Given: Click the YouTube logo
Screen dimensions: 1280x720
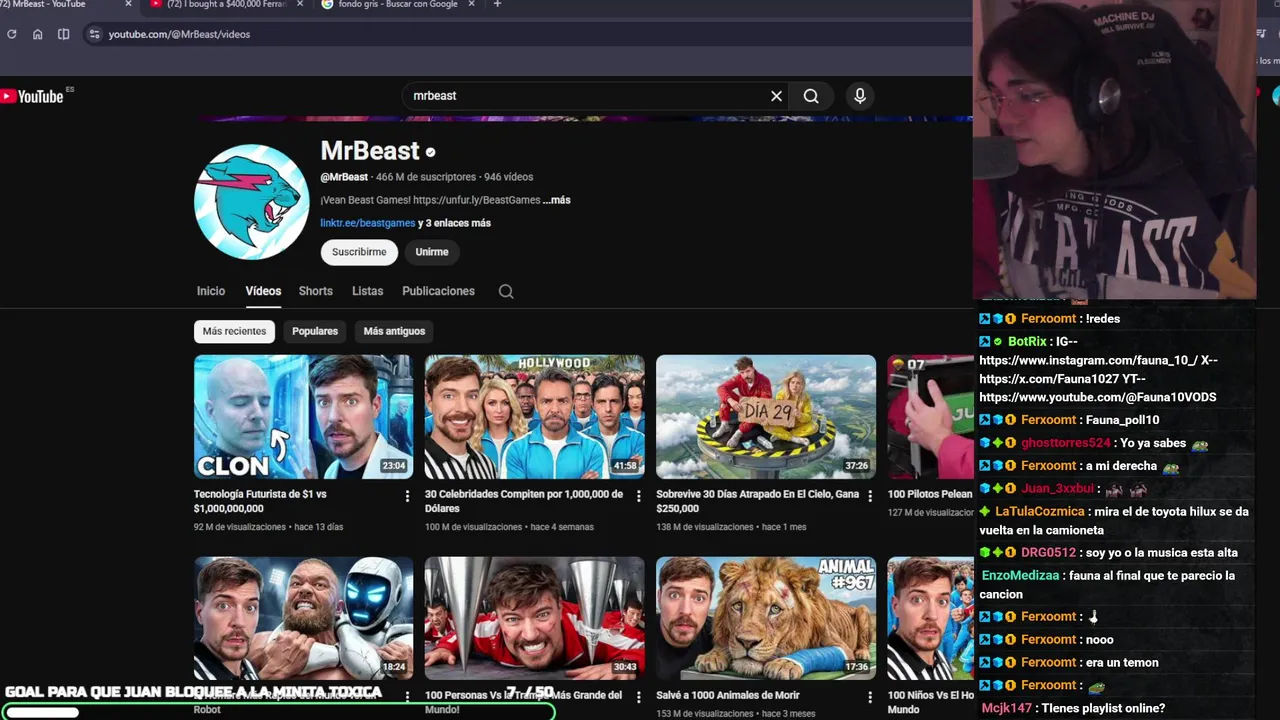Looking at the screenshot, I should [33, 96].
